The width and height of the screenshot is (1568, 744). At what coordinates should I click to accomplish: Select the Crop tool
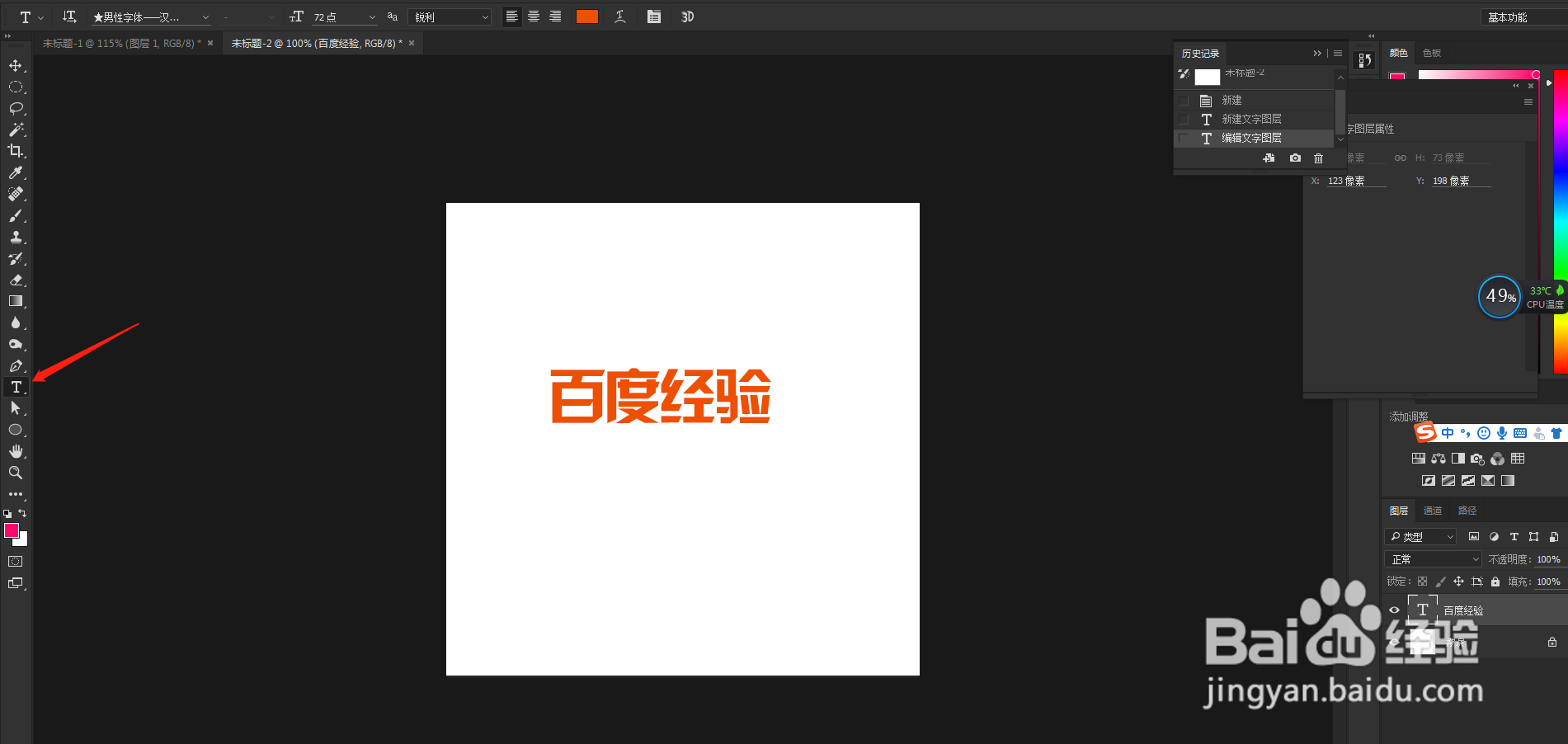16,151
